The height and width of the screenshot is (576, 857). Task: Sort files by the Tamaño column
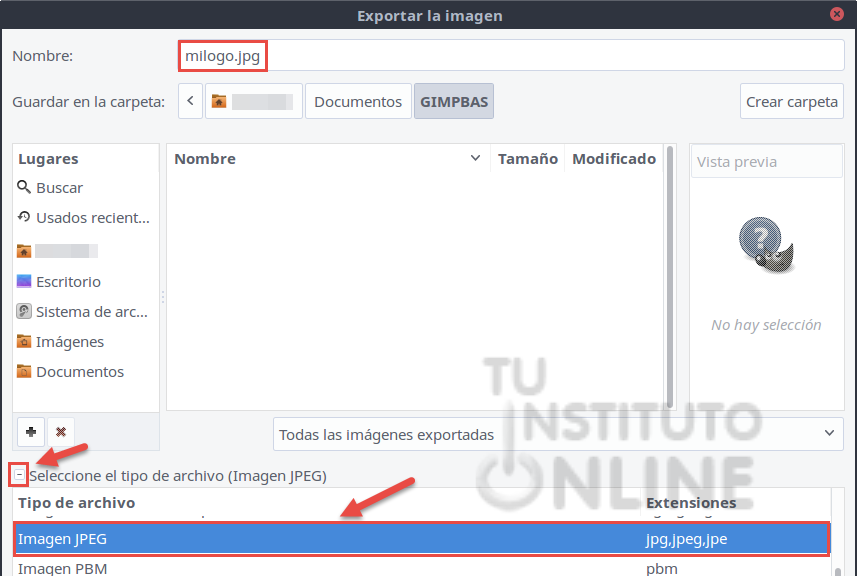coord(527,158)
